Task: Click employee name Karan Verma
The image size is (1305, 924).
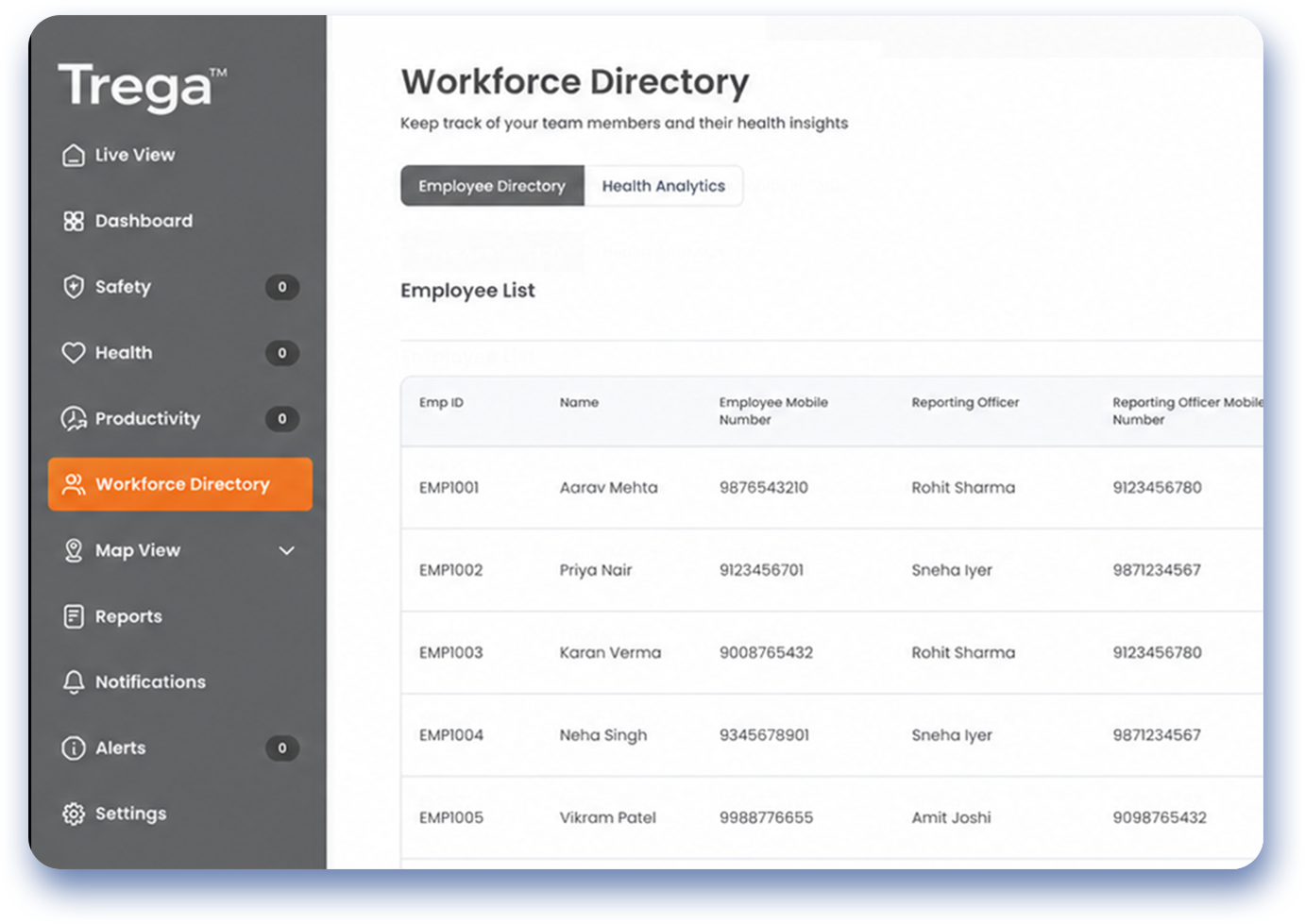Action: point(610,652)
